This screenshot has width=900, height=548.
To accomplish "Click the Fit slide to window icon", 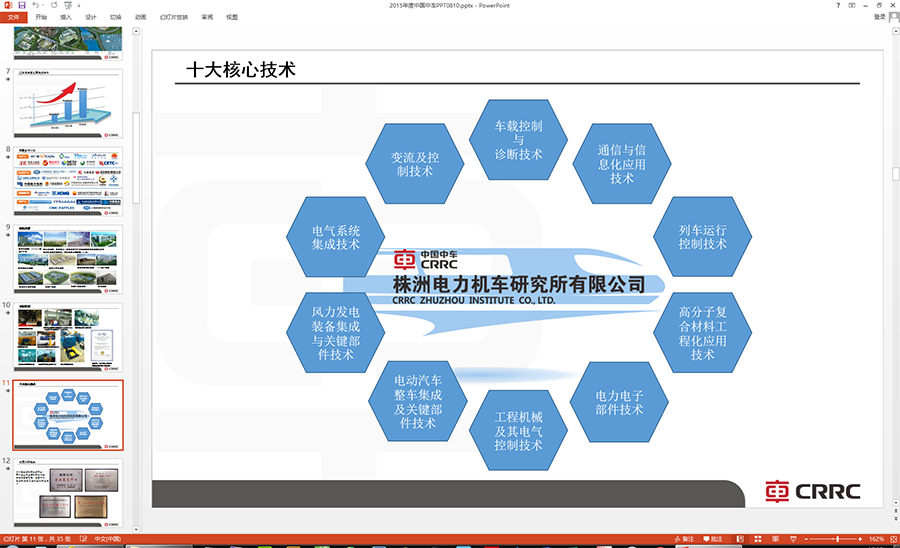I will click(893, 539).
